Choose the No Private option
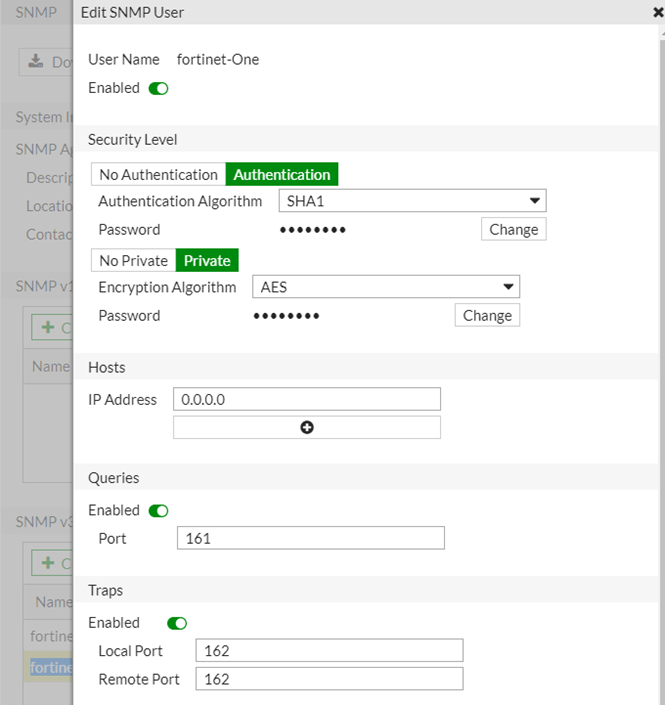 tap(134, 261)
